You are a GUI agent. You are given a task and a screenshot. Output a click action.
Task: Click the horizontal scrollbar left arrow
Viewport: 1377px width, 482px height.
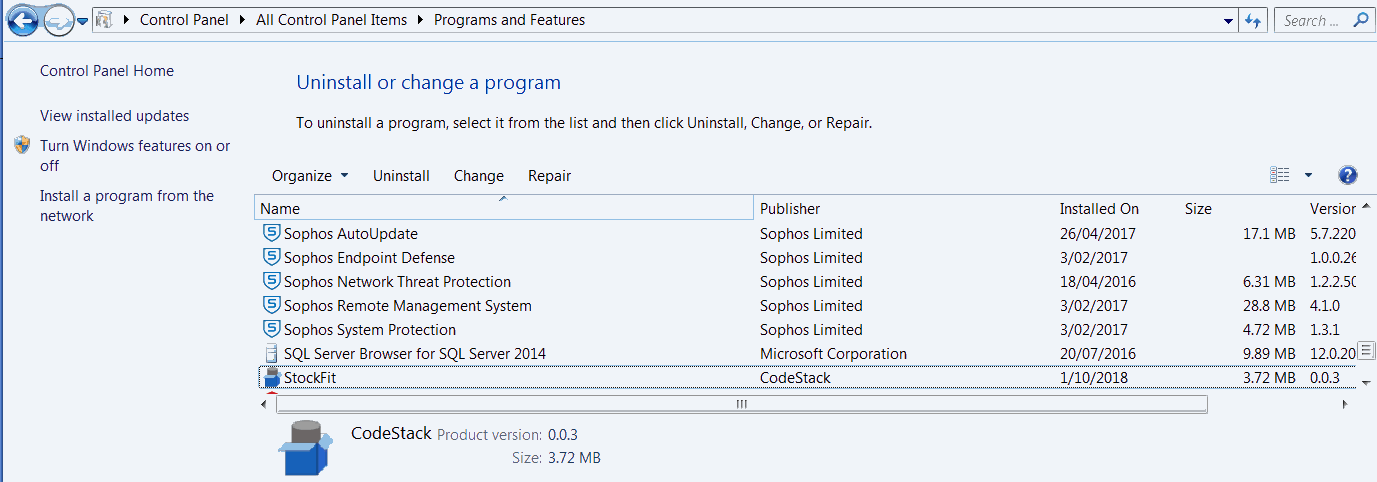point(265,404)
